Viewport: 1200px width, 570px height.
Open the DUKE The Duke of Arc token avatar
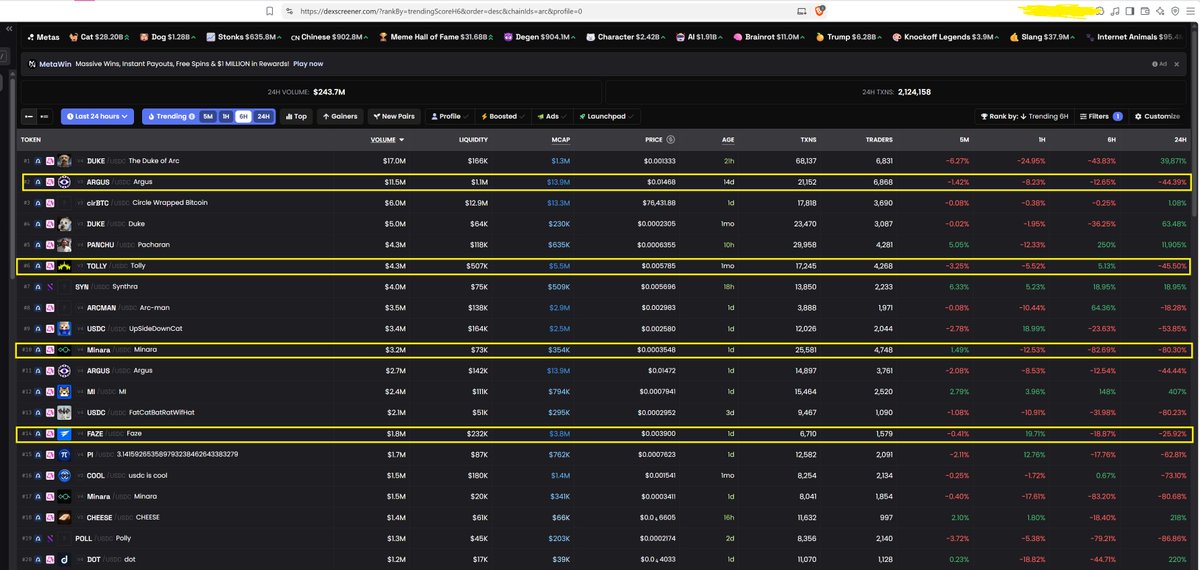[64, 161]
